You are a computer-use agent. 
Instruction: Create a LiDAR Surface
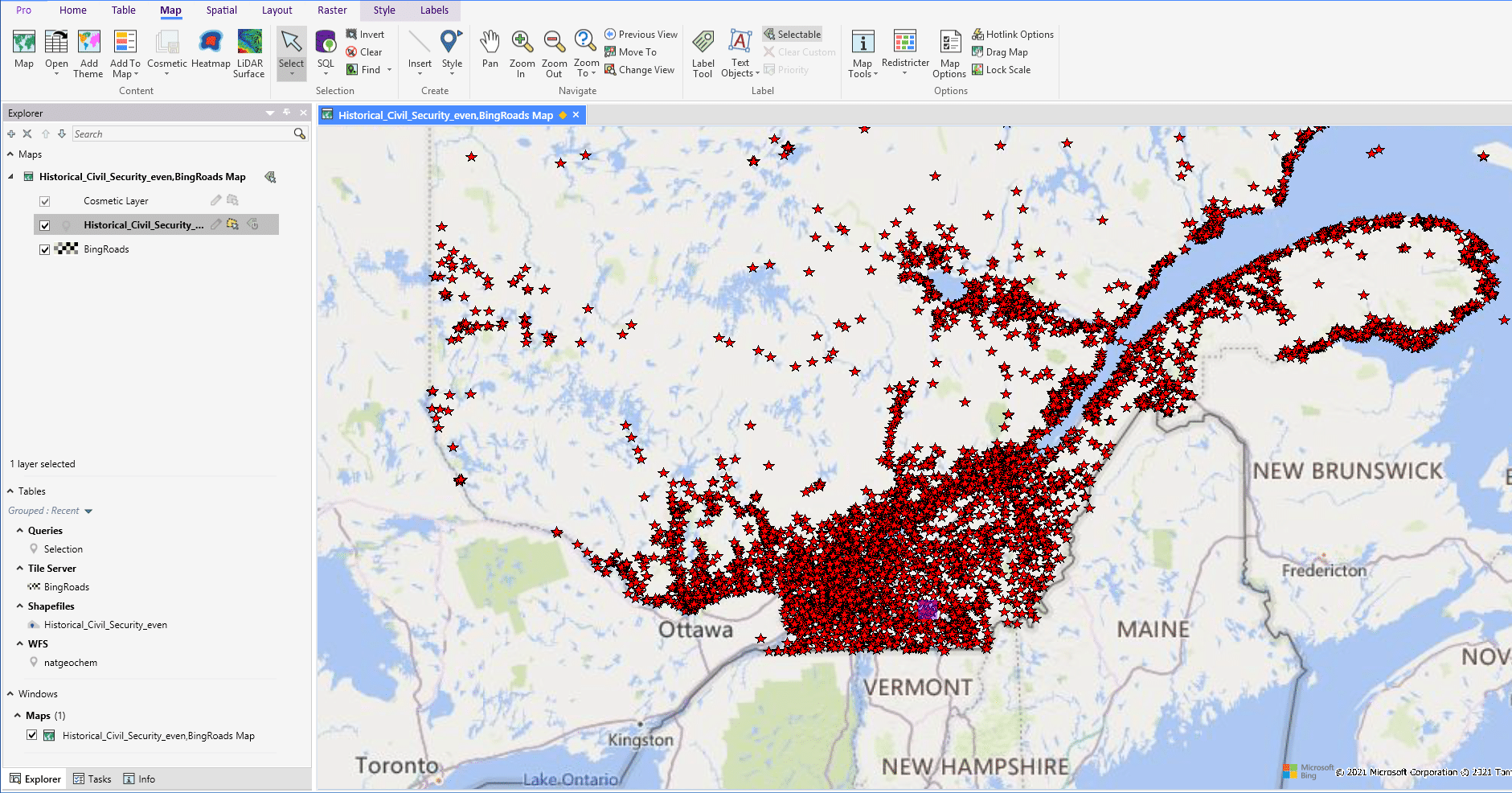[x=249, y=52]
